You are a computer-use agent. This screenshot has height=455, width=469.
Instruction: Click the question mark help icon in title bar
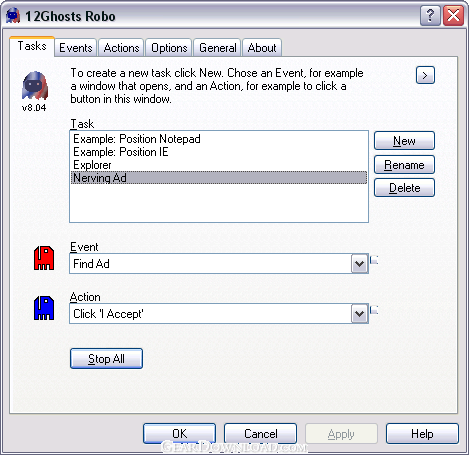click(x=430, y=16)
